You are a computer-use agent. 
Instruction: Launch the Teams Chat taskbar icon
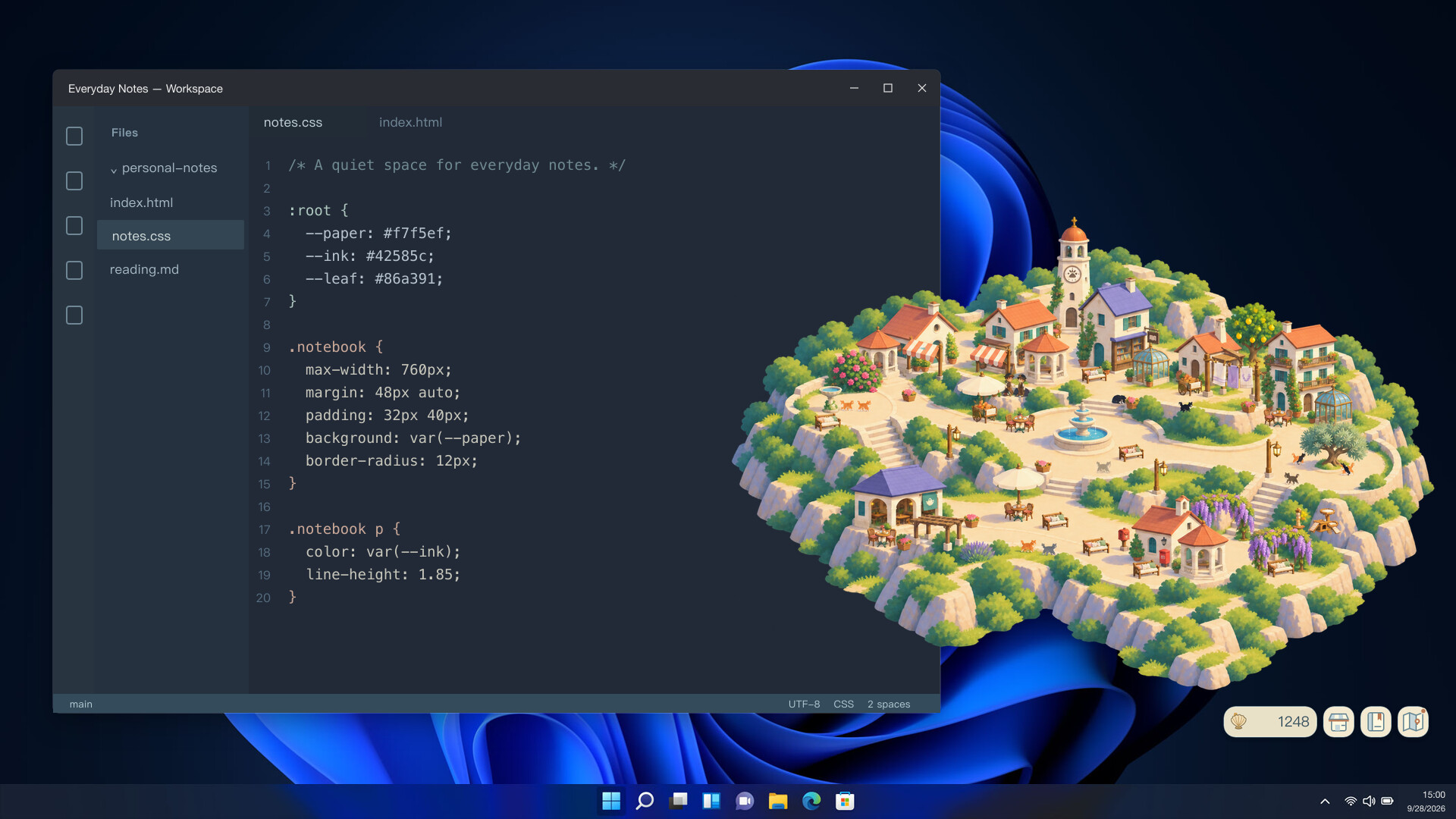click(745, 801)
